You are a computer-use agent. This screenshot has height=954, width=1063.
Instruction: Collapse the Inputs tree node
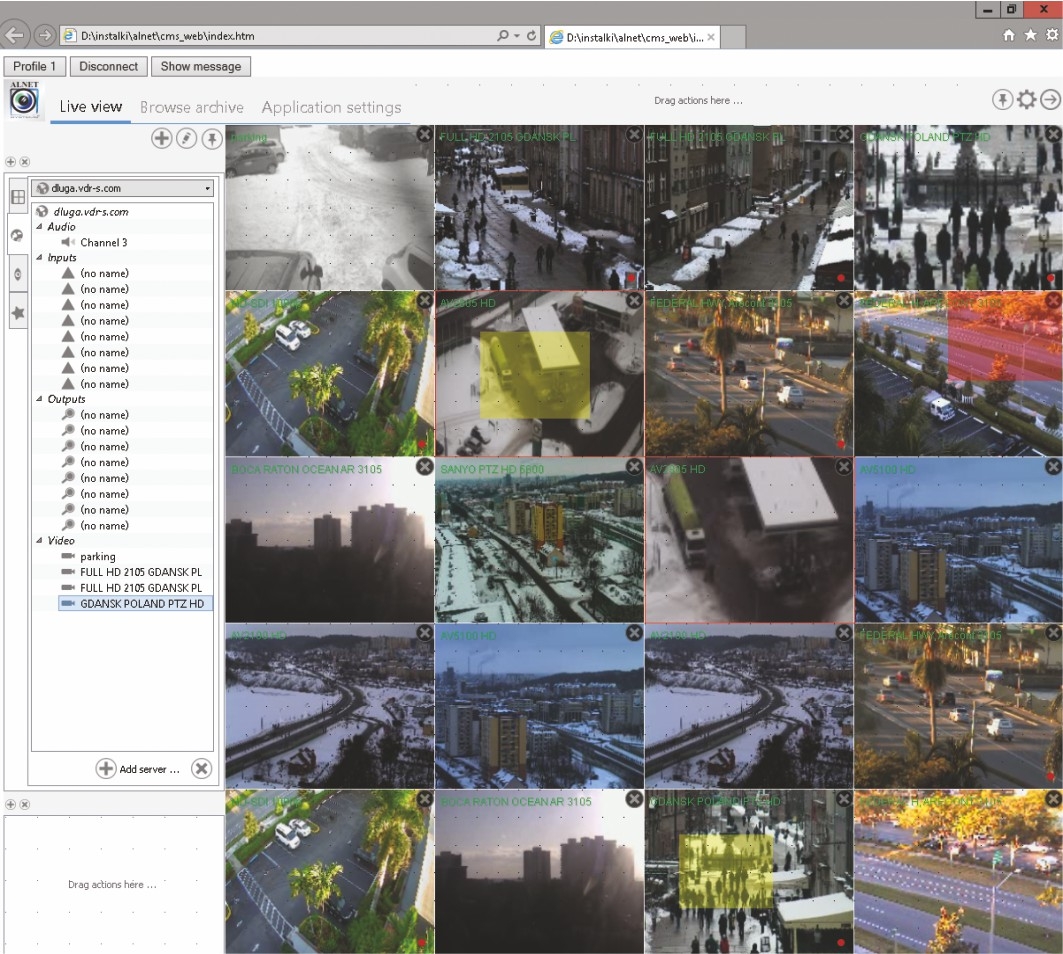(x=40, y=258)
